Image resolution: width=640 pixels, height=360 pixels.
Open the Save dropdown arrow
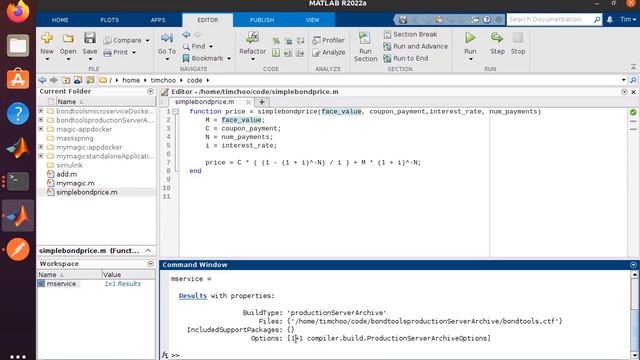point(90,60)
